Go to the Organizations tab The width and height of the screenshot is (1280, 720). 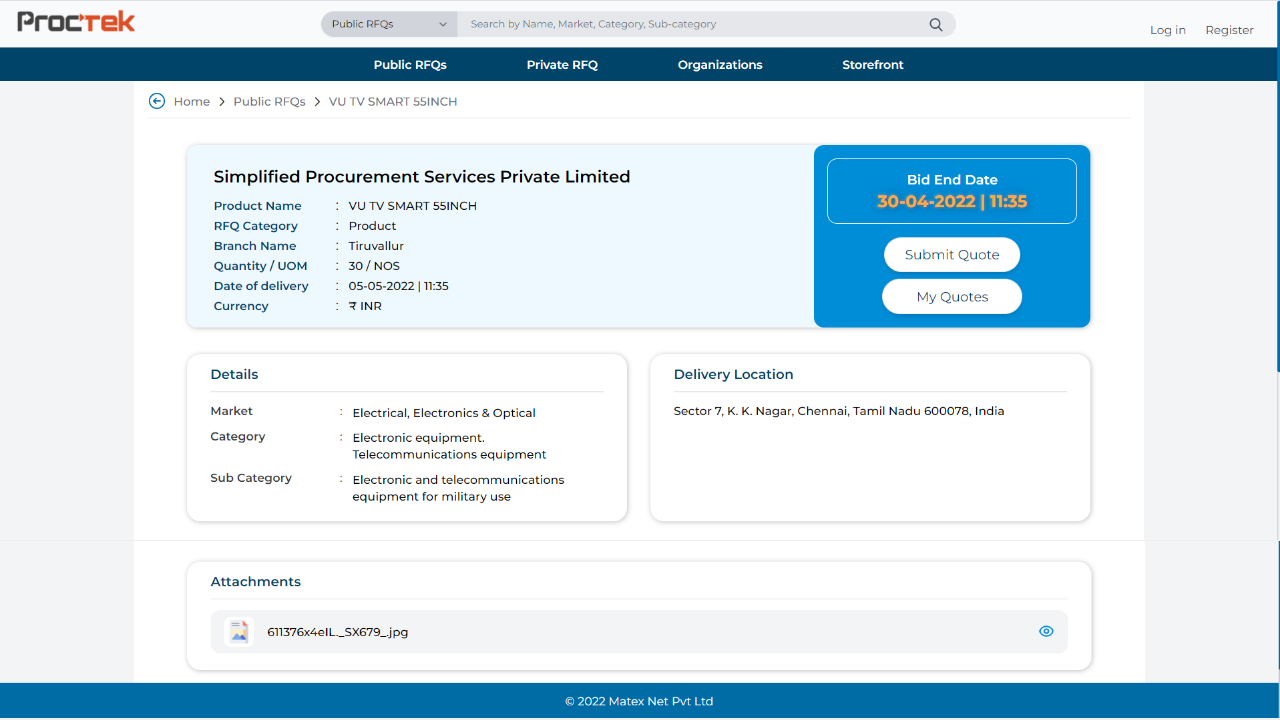(720, 65)
